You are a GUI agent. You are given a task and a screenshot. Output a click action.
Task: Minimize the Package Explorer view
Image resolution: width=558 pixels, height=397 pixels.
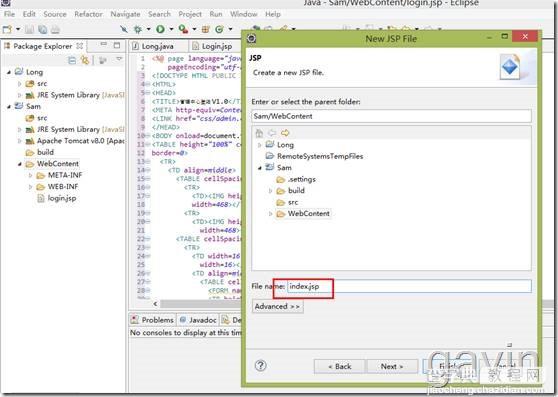point(104,45)
